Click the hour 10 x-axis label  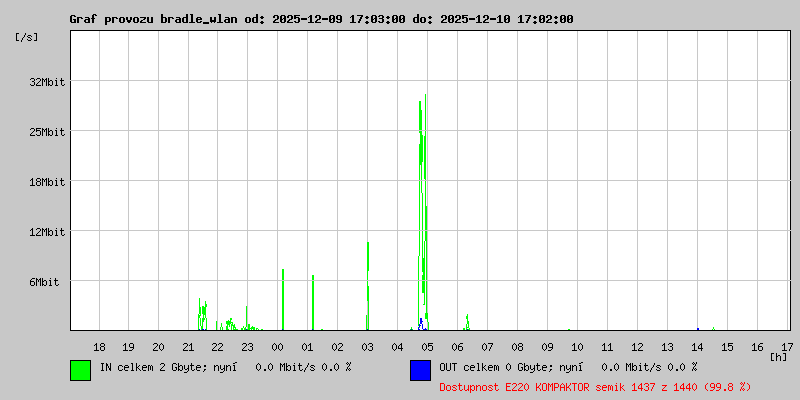[577, 347]
